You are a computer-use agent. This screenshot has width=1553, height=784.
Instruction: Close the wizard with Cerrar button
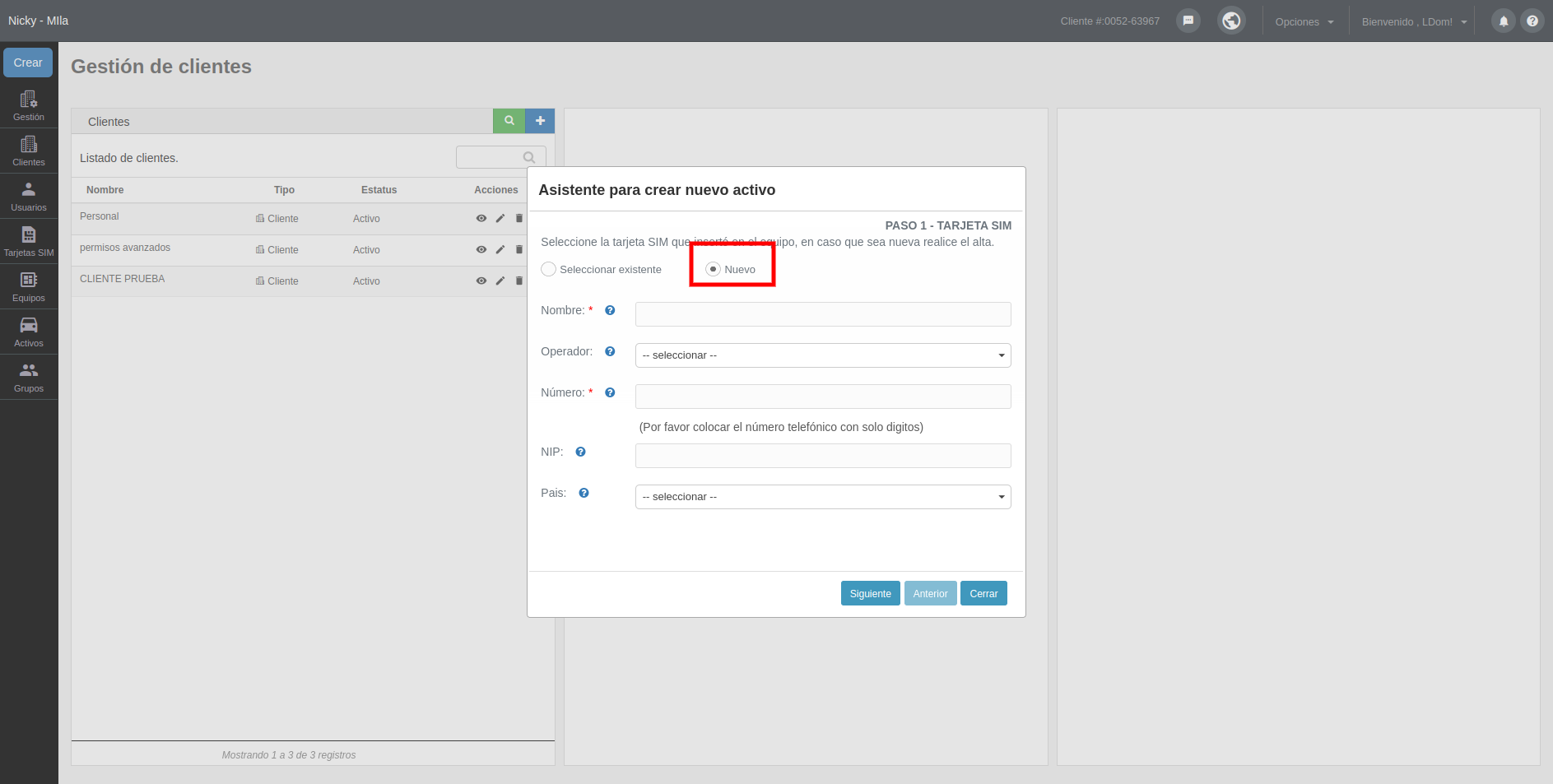(983, 593)
